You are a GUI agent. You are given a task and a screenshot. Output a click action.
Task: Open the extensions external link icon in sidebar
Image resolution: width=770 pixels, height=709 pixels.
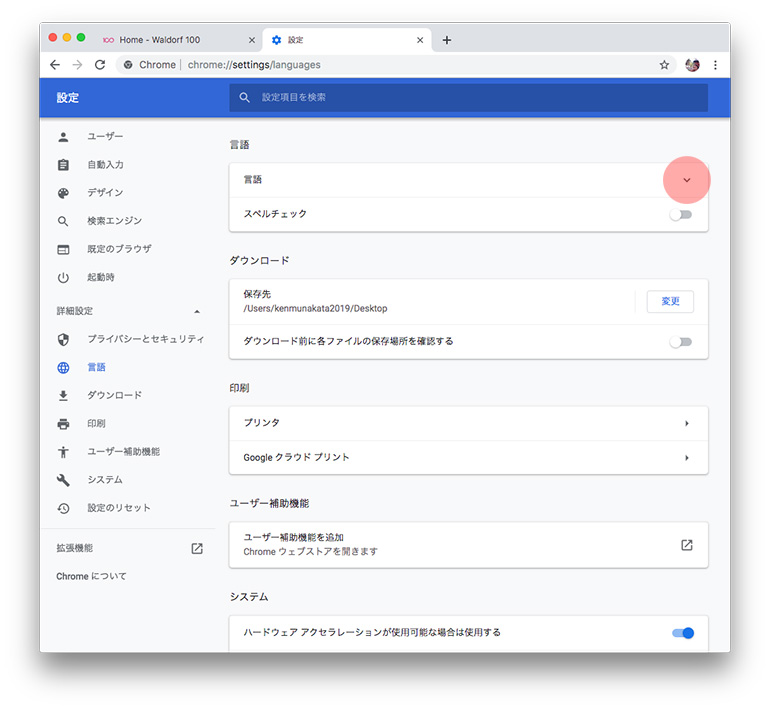(x=197, y=548)
